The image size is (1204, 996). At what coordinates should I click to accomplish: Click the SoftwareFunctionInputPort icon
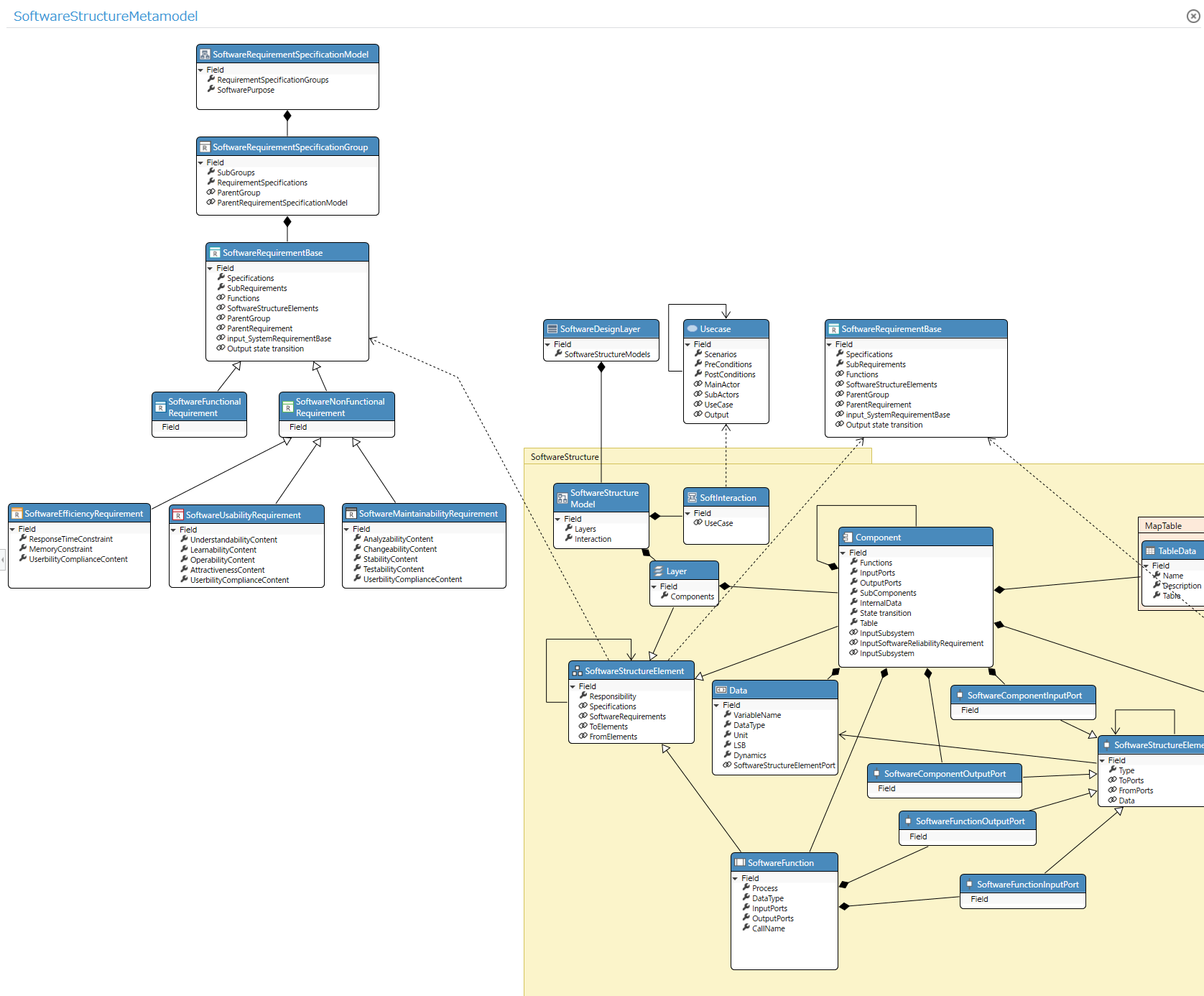pos(969,885)
